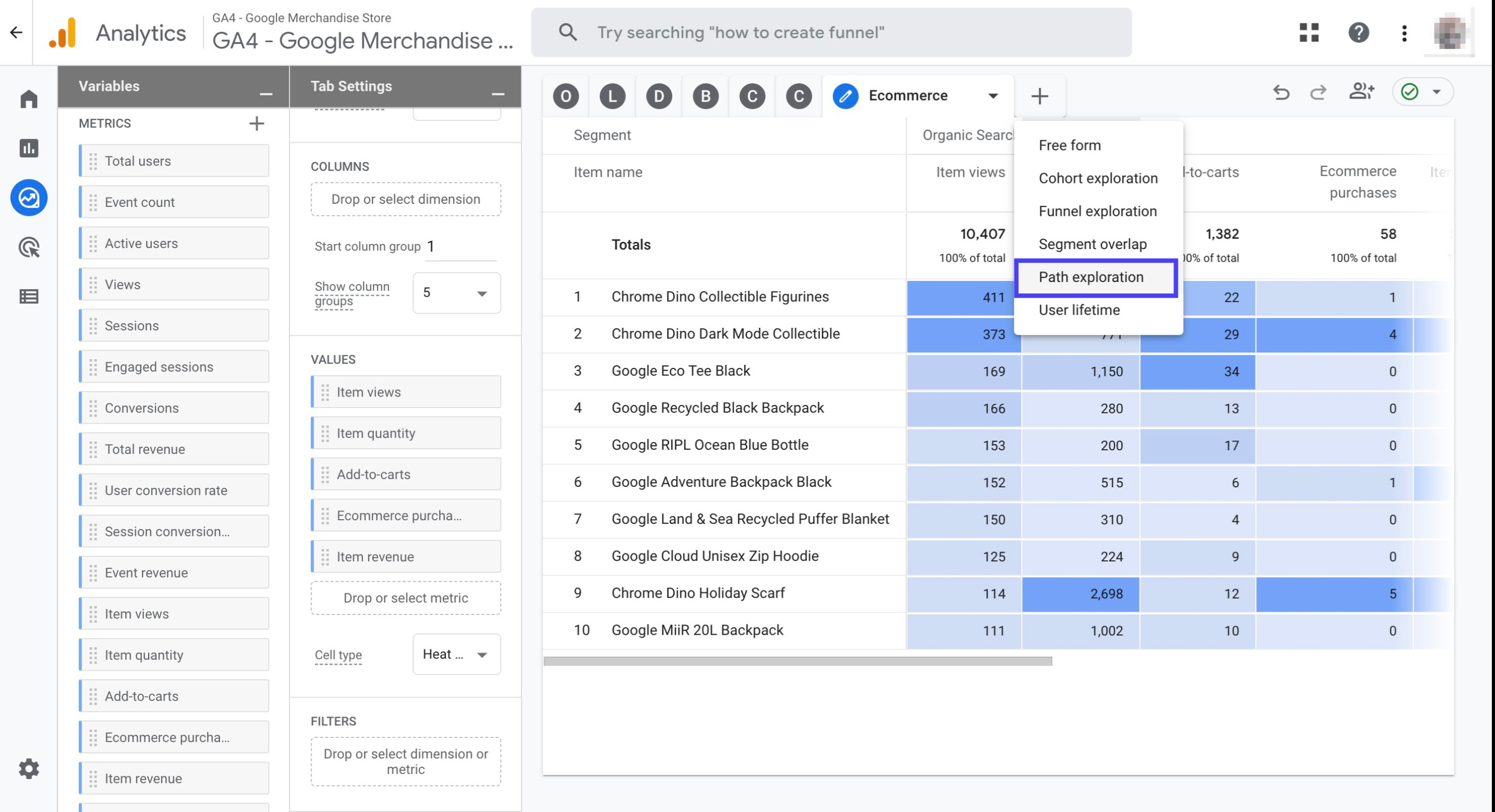Switch to the L tab
1495x812 pixels.
pyautogui.click(x=612, y=96)
